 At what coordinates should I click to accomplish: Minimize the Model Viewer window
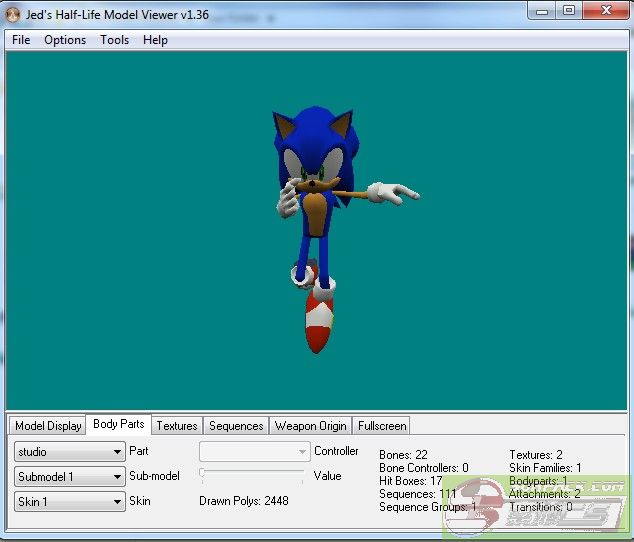[x=543, y=11]
